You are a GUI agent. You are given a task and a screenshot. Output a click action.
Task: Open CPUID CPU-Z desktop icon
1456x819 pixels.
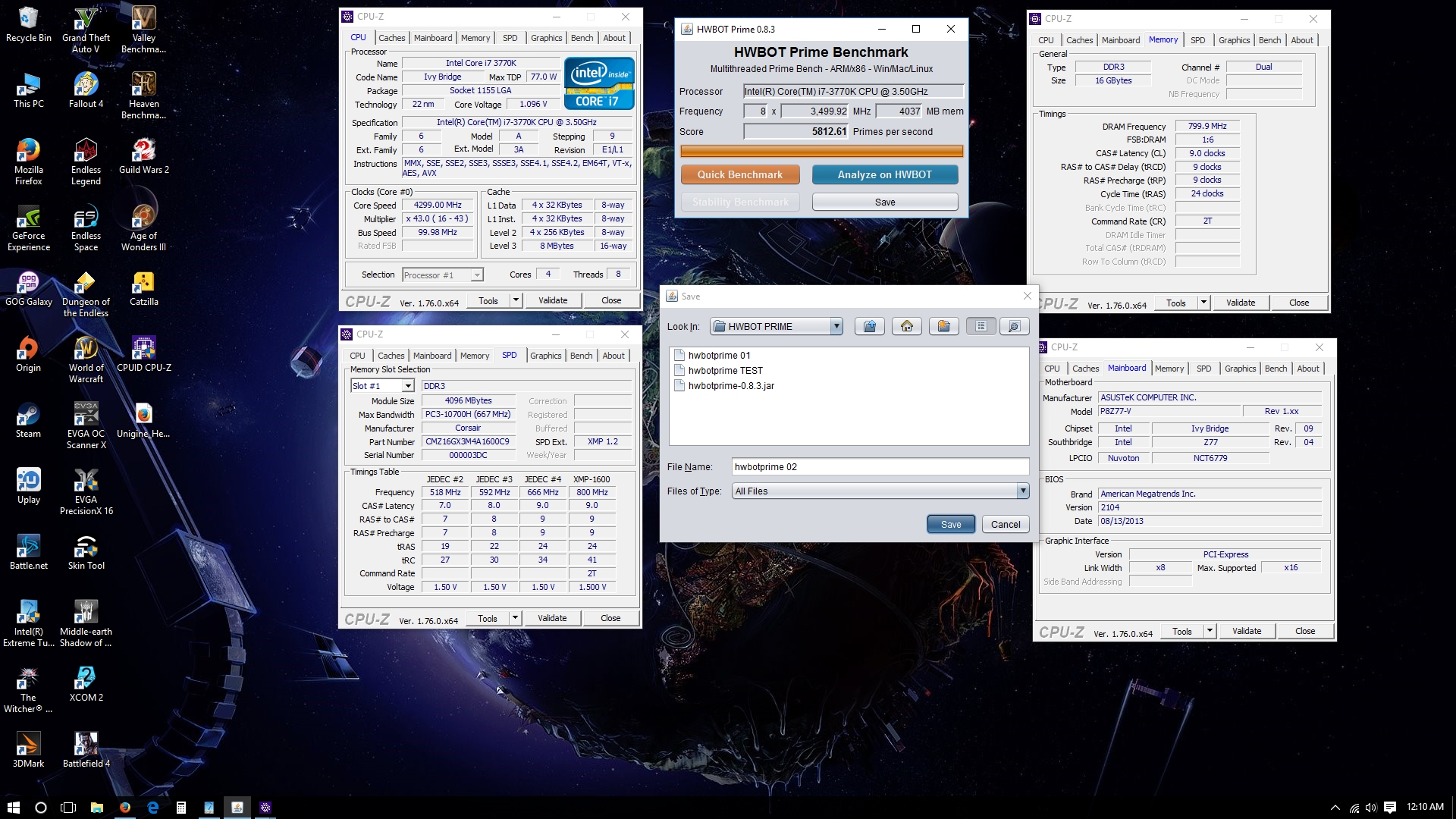click(x=144, y=354)
